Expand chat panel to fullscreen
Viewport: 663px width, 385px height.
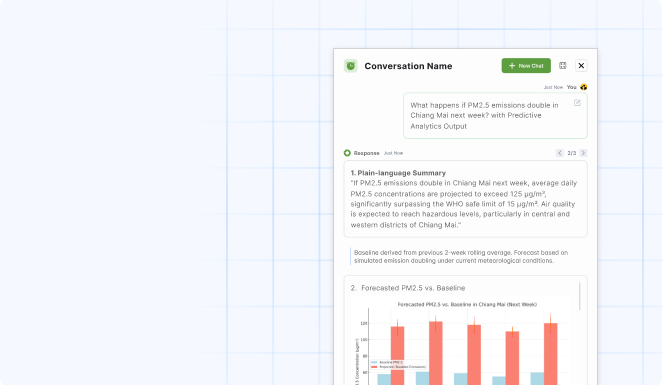coord(562,66)
